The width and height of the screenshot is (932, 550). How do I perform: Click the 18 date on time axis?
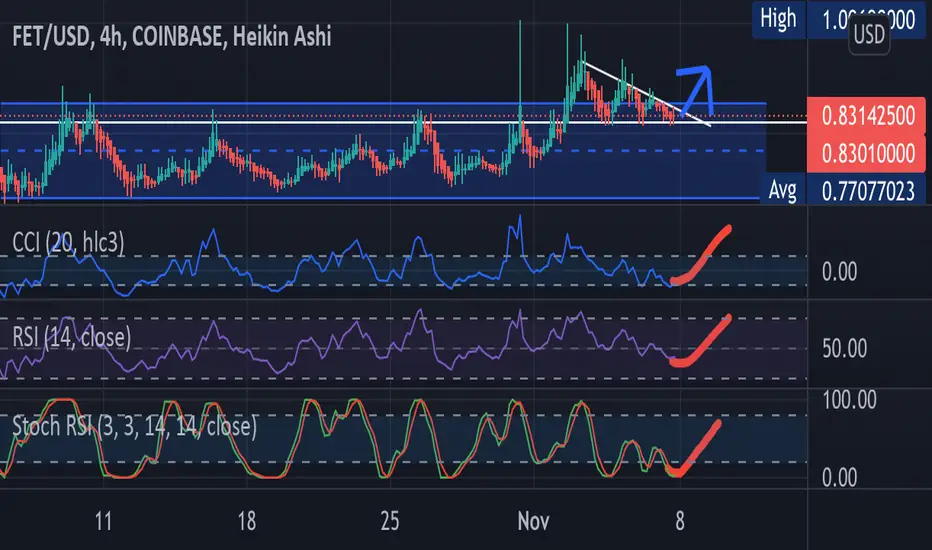coord(247,521)
